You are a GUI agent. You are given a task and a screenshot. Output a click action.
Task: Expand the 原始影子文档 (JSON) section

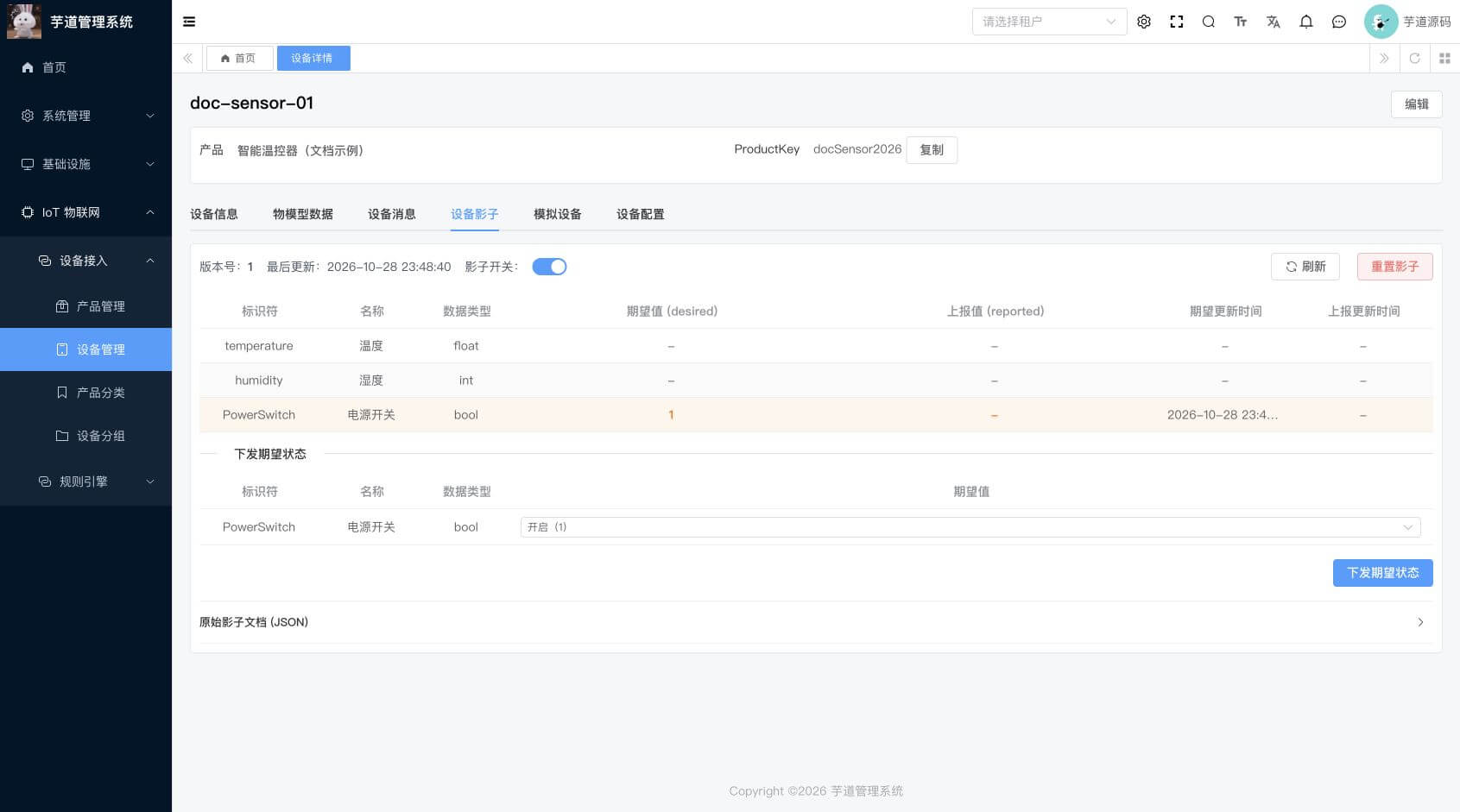pyautogui.click(x=816, y=622)
